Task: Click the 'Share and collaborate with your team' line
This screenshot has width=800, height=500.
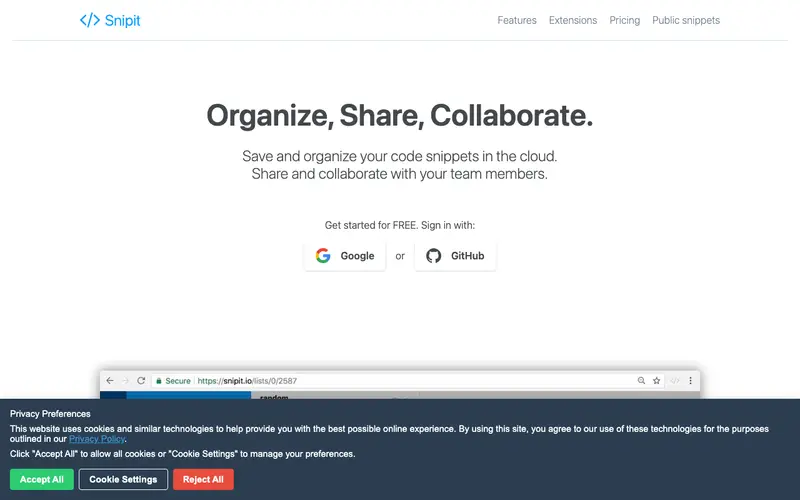Action: (x=399, y=174)
